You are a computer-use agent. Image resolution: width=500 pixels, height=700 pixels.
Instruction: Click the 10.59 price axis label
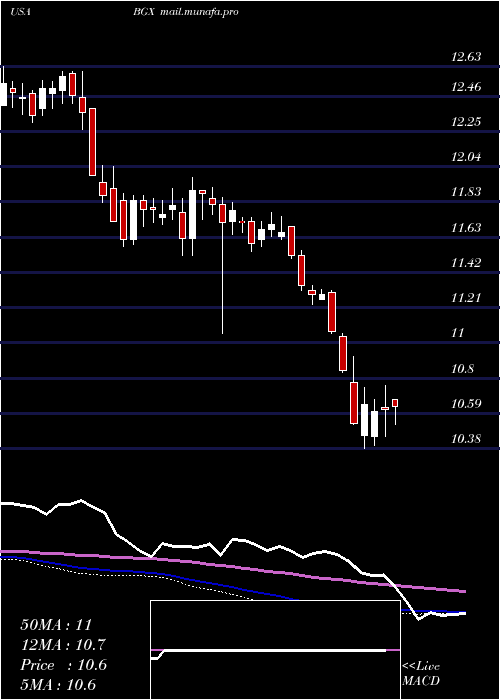466,404
